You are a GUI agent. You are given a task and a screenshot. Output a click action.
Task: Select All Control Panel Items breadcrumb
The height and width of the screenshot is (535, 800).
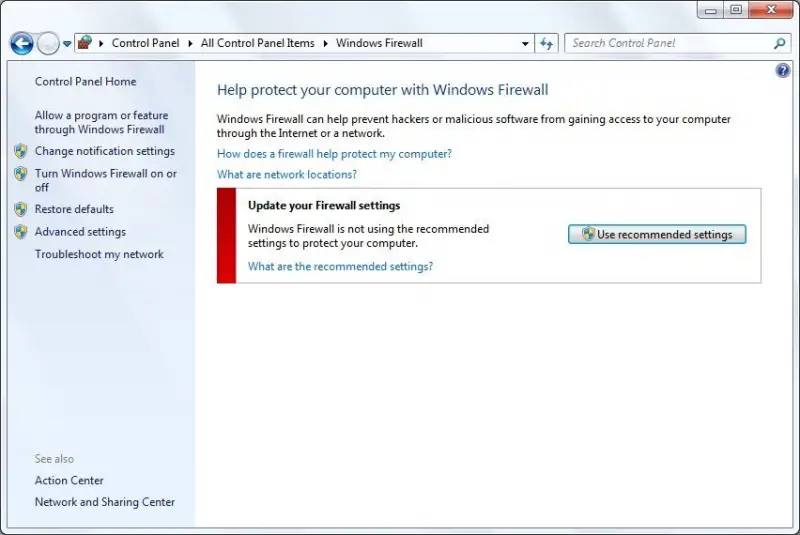(258, 43)
